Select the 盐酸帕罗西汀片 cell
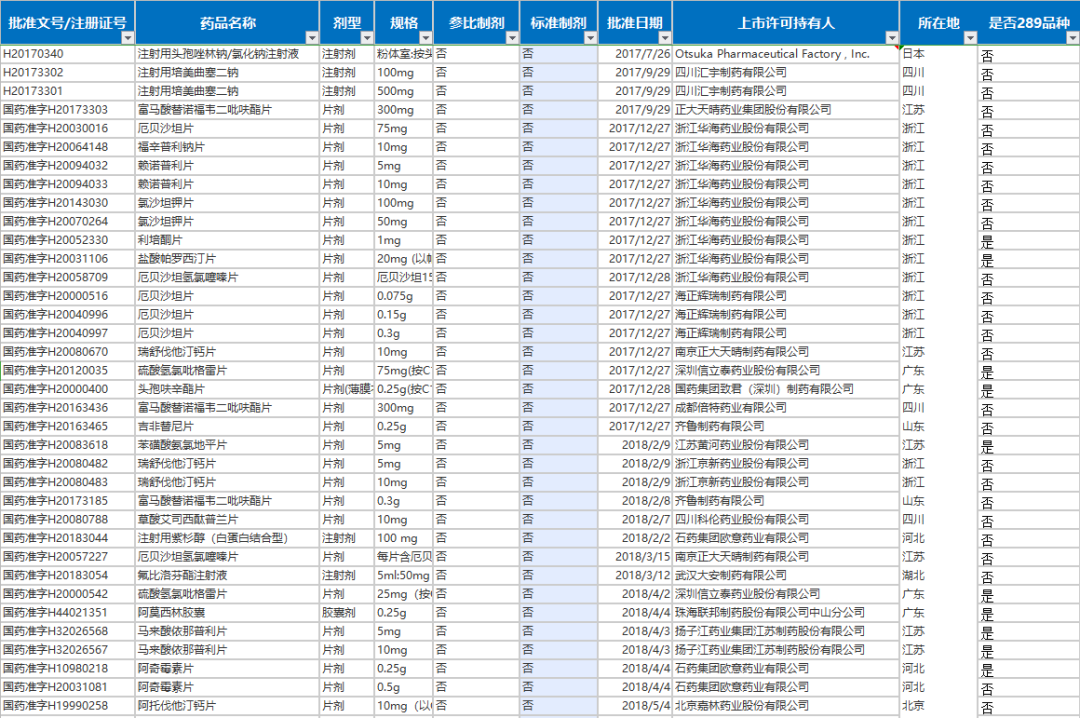This screenshot has height=718, width=1080. pos(227,258)
